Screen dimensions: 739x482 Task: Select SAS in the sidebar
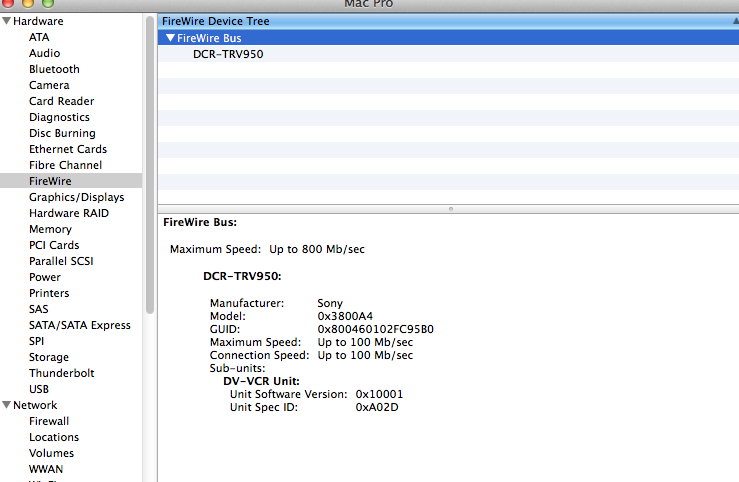[39, 310]
